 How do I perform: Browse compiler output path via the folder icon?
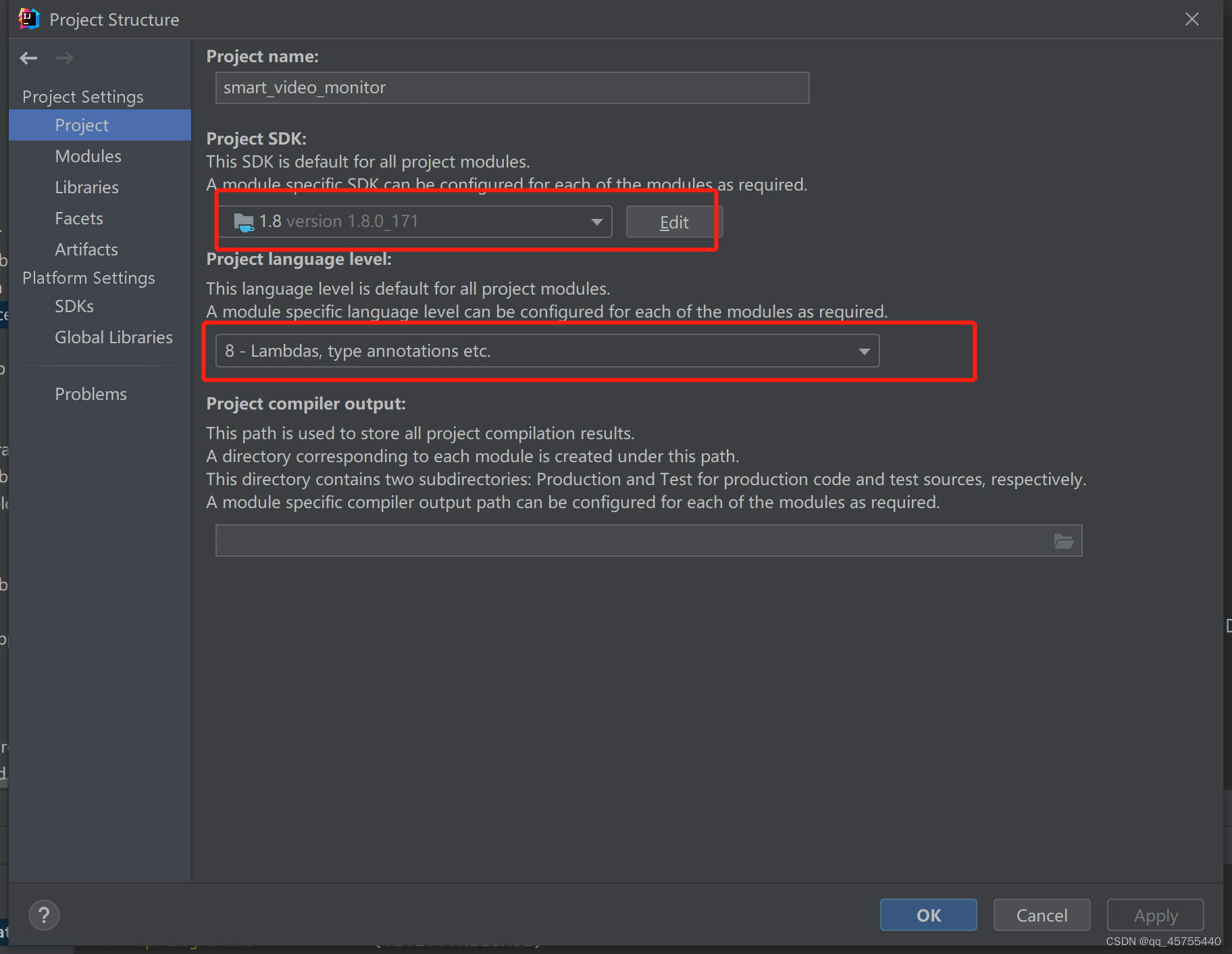[1064, 541]
